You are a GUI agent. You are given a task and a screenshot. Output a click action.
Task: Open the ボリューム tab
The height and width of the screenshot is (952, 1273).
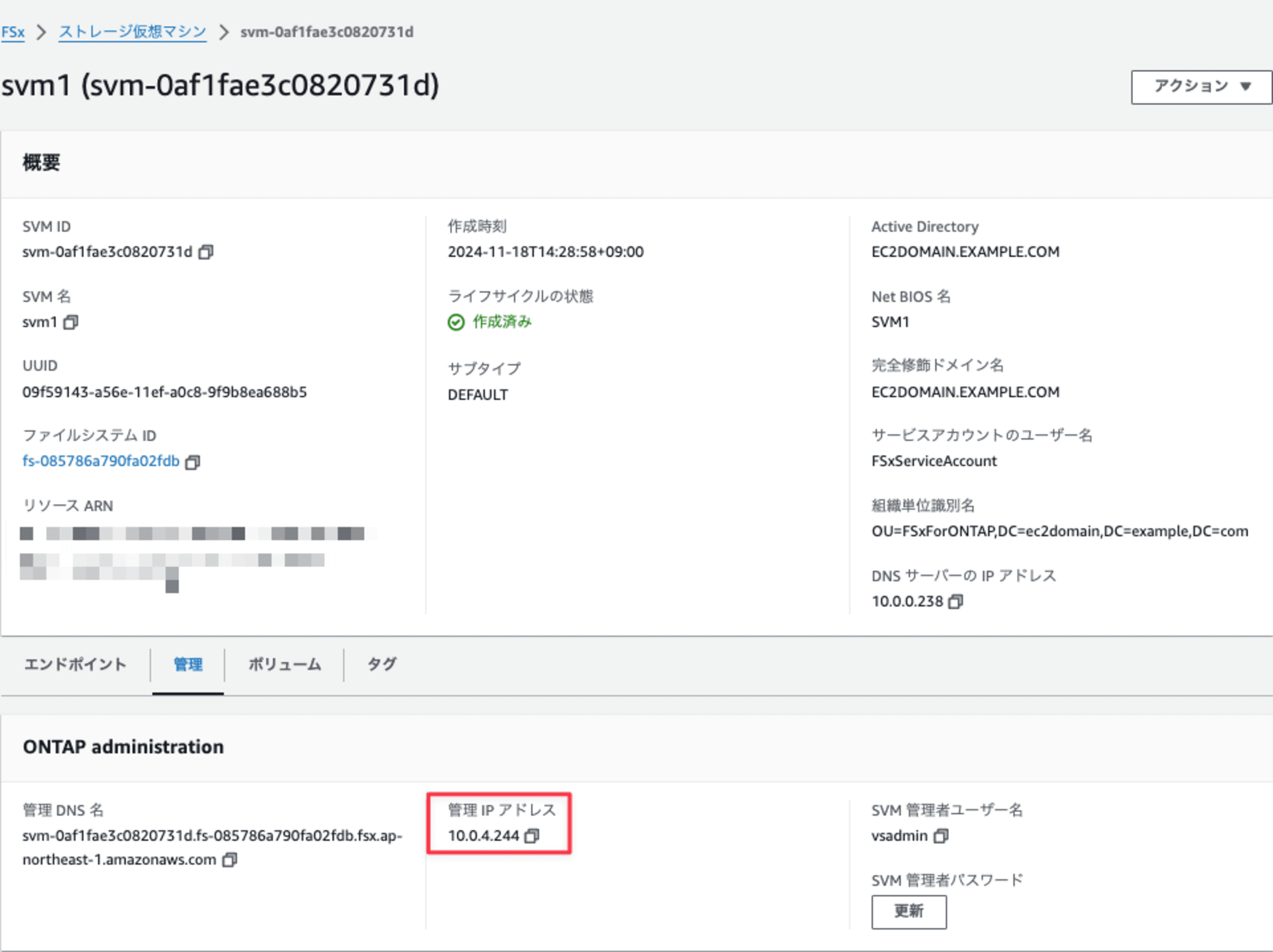pos(285,664)
